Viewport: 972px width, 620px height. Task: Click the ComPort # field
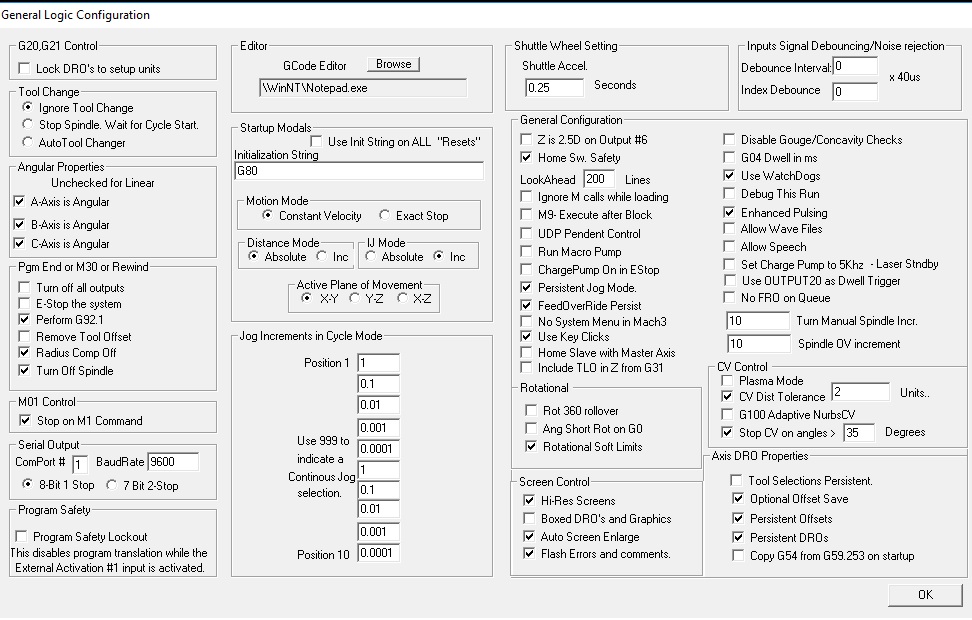point(80,464)
